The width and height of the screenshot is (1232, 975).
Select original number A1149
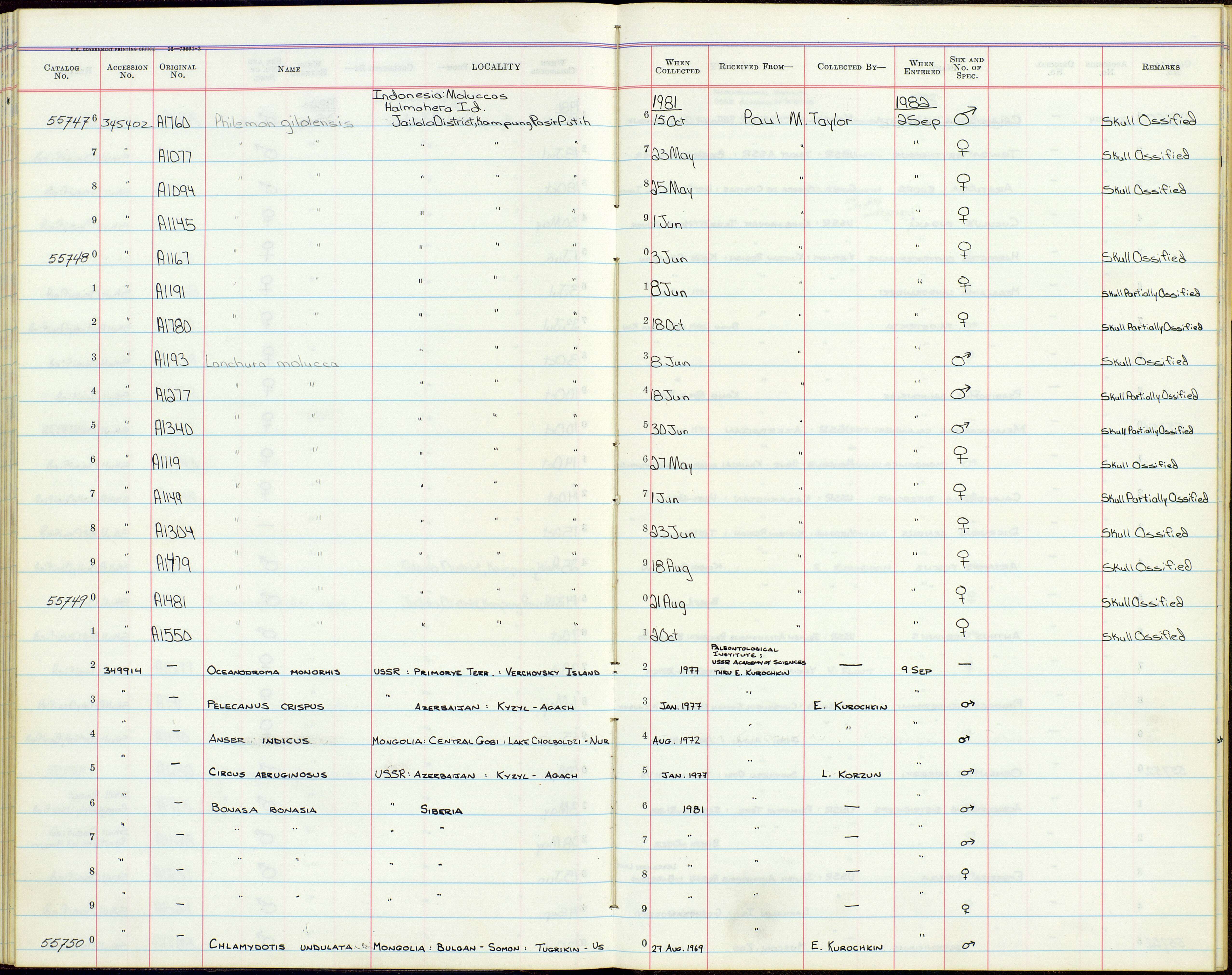(168, 498)
